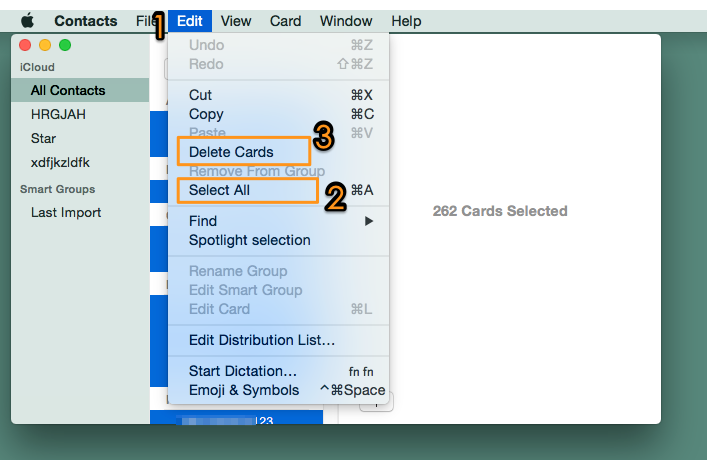Click the green zoom window button
The image size is (707, 460).
pos(65,45)
